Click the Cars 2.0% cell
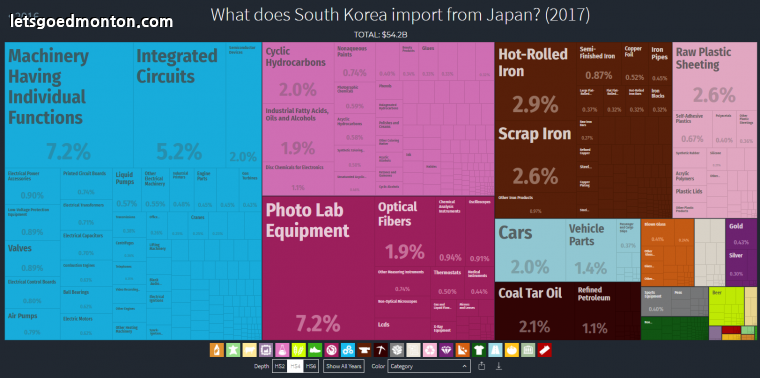The width and height of the screenshot is (760, 378). coord(530,250)
